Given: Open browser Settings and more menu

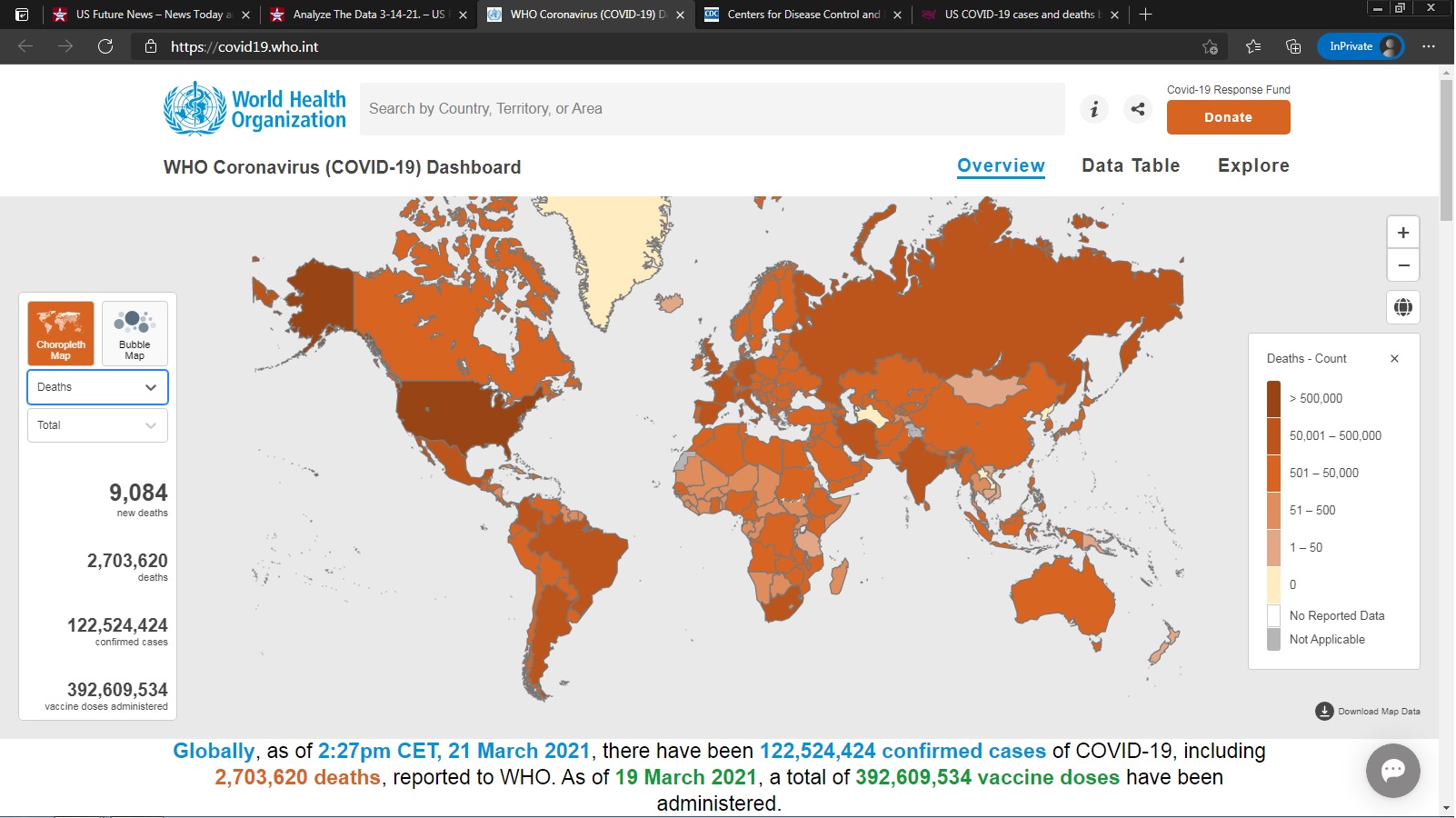Looking at the screenshot, I should click(x=1429, y=46).
